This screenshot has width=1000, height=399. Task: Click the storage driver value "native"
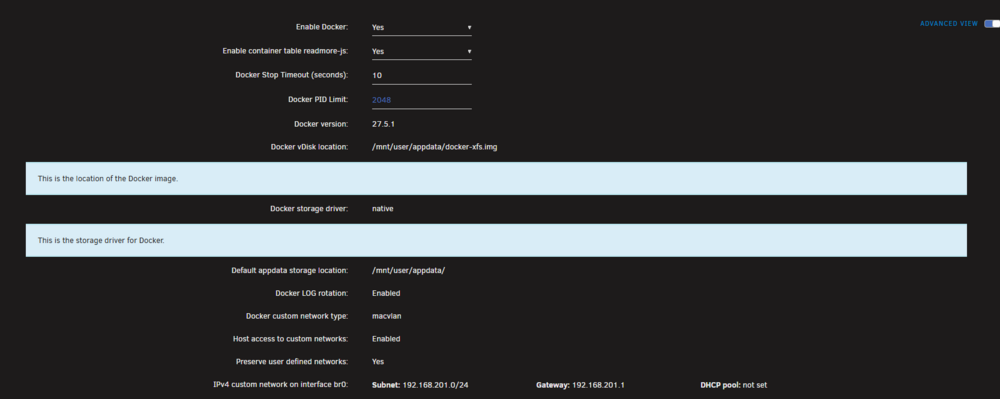pyautogui.click(x=383, y=208)
